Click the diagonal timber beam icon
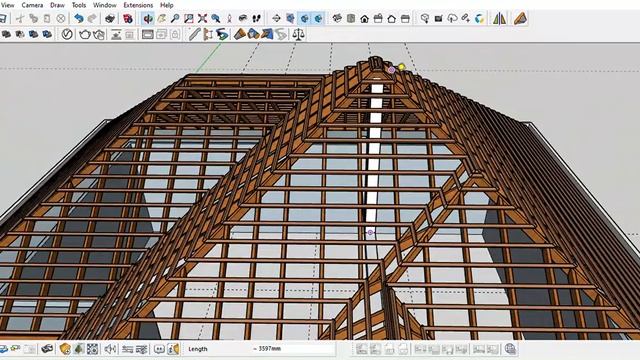This screenshot has height=360, width=640. [x=194, y=34]
